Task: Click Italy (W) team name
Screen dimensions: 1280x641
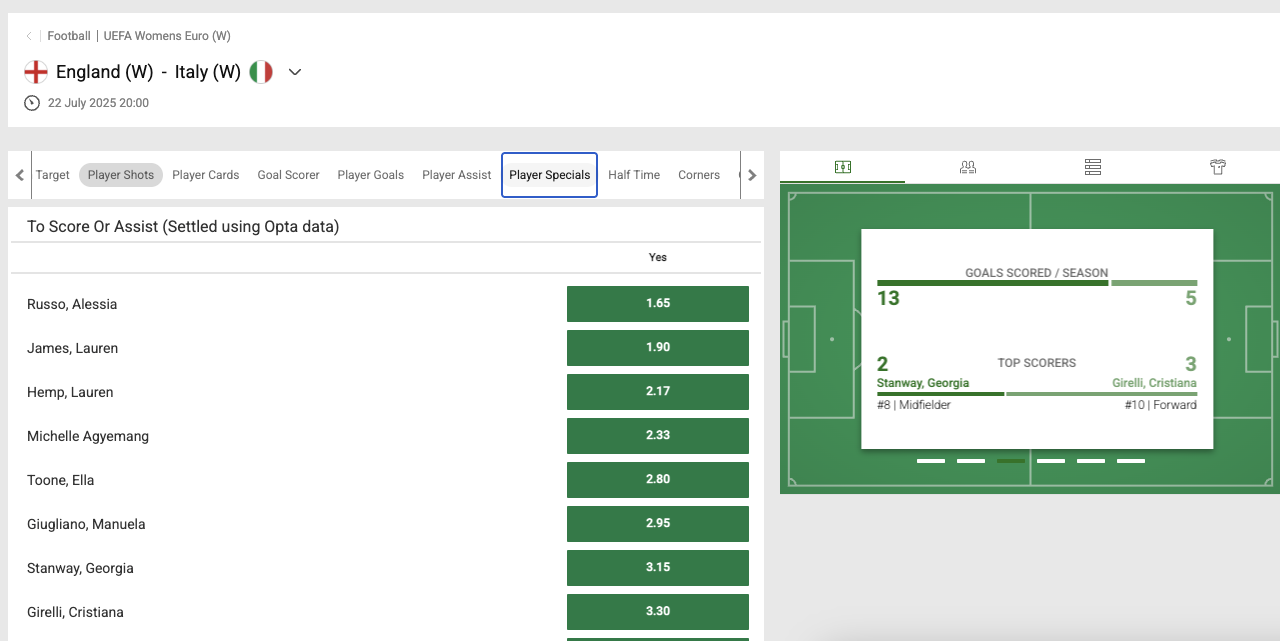Action: [x=208, y=72]
